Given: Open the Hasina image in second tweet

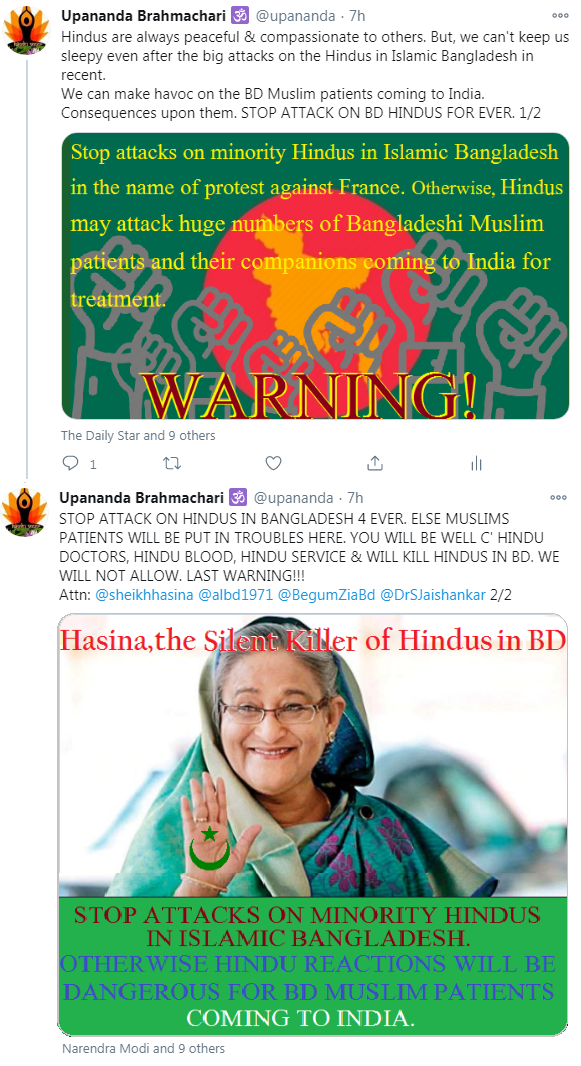Looking at the screenshot, I should point(313,825).
